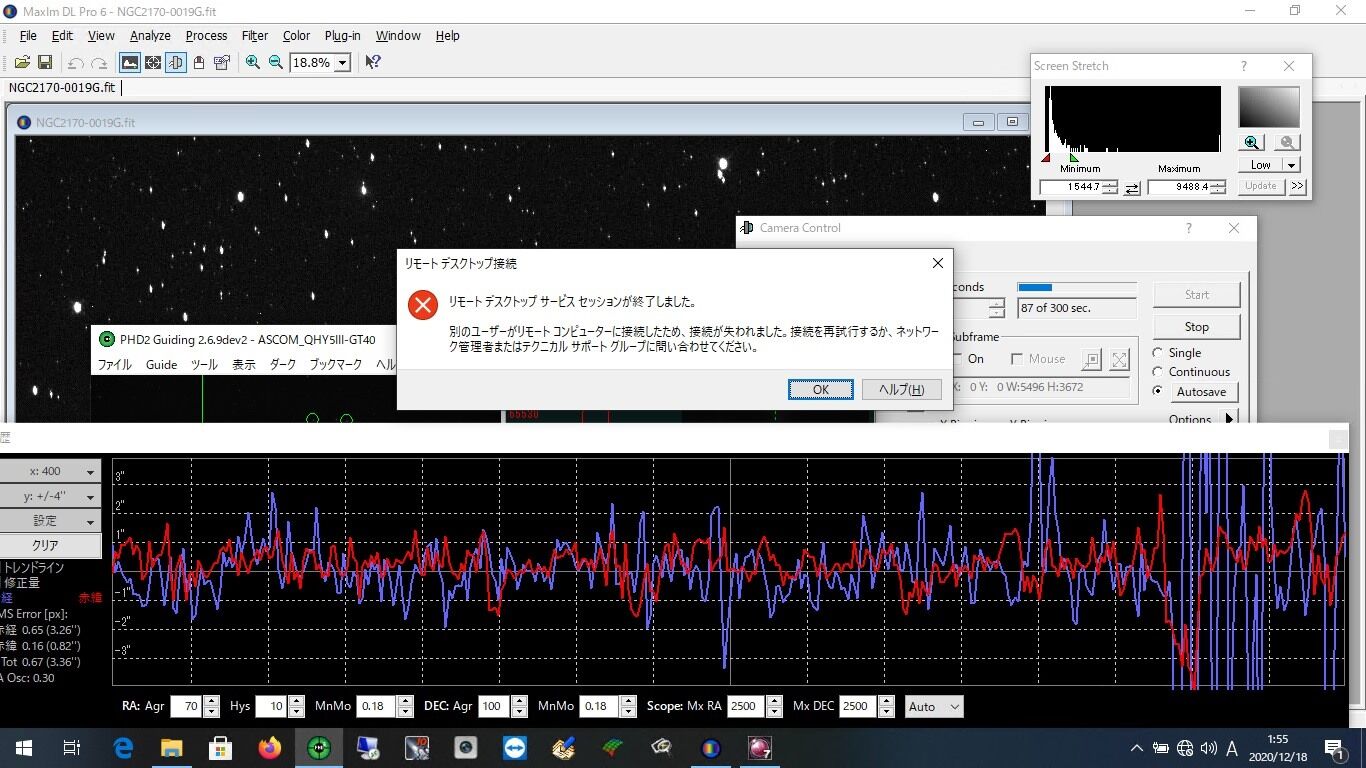Open the MaxIm File menu
The height and width of the screenshot is (768, 1366).
[28, 35]
